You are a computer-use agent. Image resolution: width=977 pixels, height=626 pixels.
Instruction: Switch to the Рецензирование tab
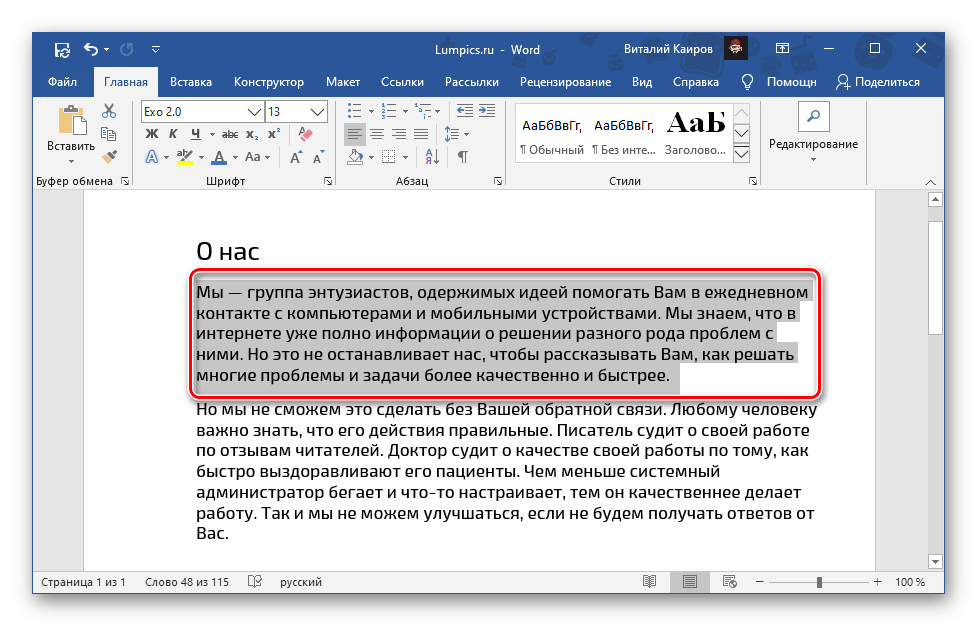565,82
